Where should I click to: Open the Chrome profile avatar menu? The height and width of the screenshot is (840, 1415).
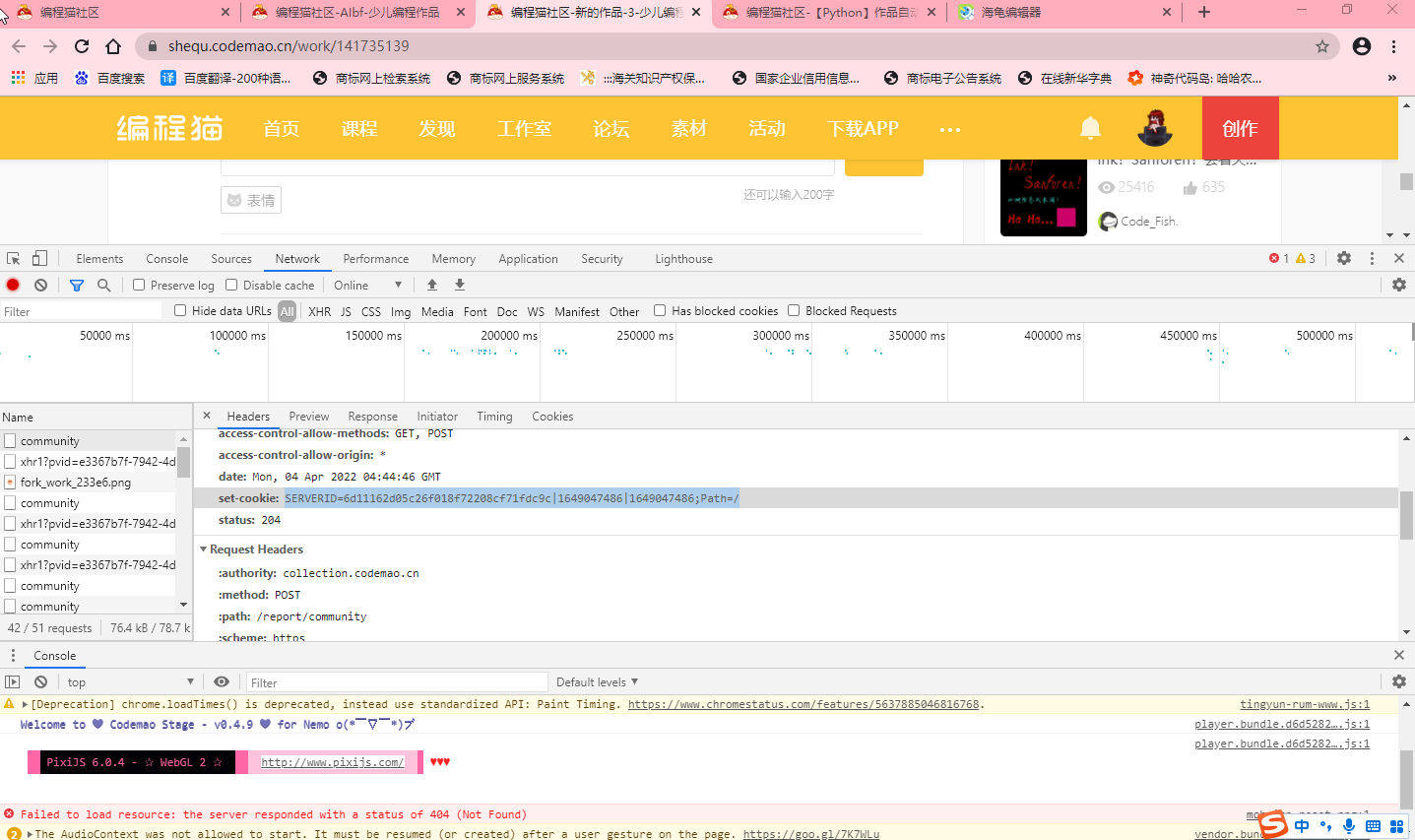point(1362,46)
